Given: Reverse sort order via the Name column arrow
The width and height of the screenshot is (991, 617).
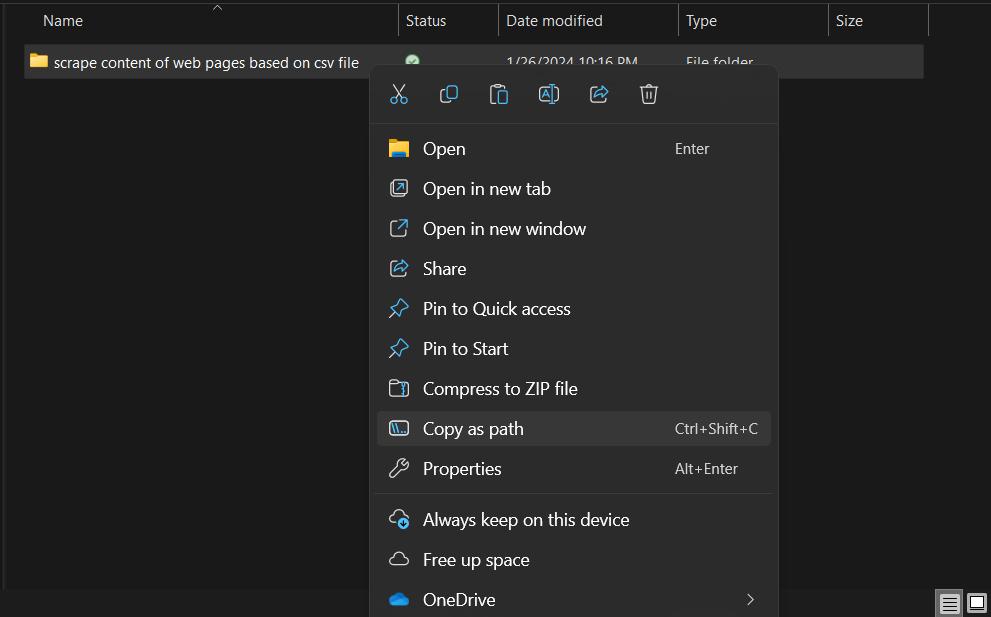Looking at the screenshot, I should 217,8.
